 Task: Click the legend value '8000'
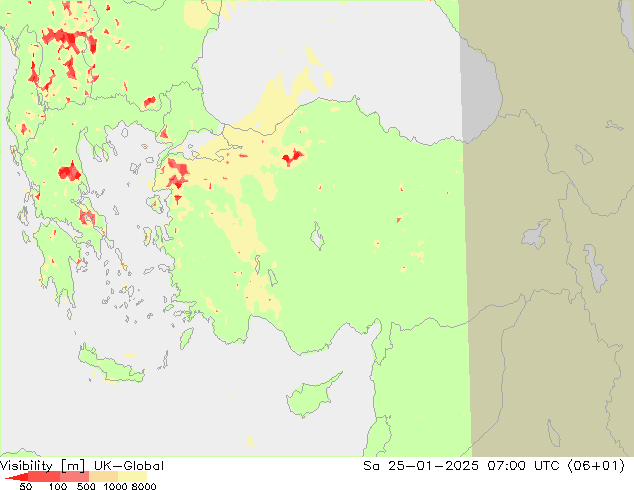tap(144, 486)
